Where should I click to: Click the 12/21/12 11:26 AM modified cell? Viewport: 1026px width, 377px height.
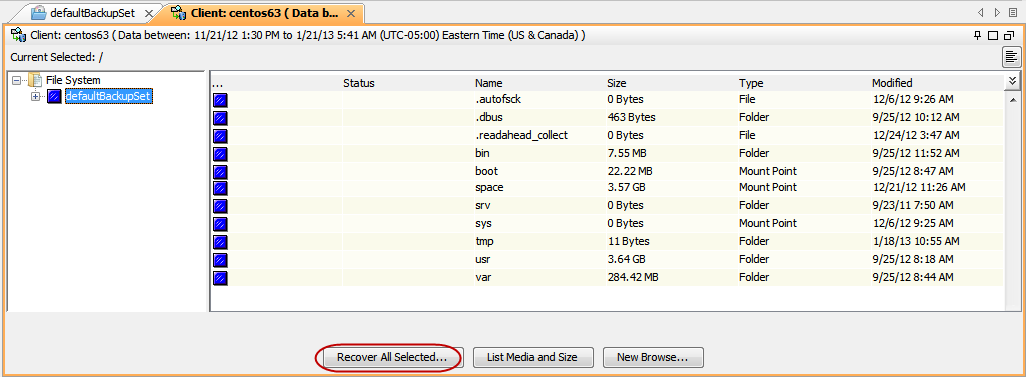point(918,187)
